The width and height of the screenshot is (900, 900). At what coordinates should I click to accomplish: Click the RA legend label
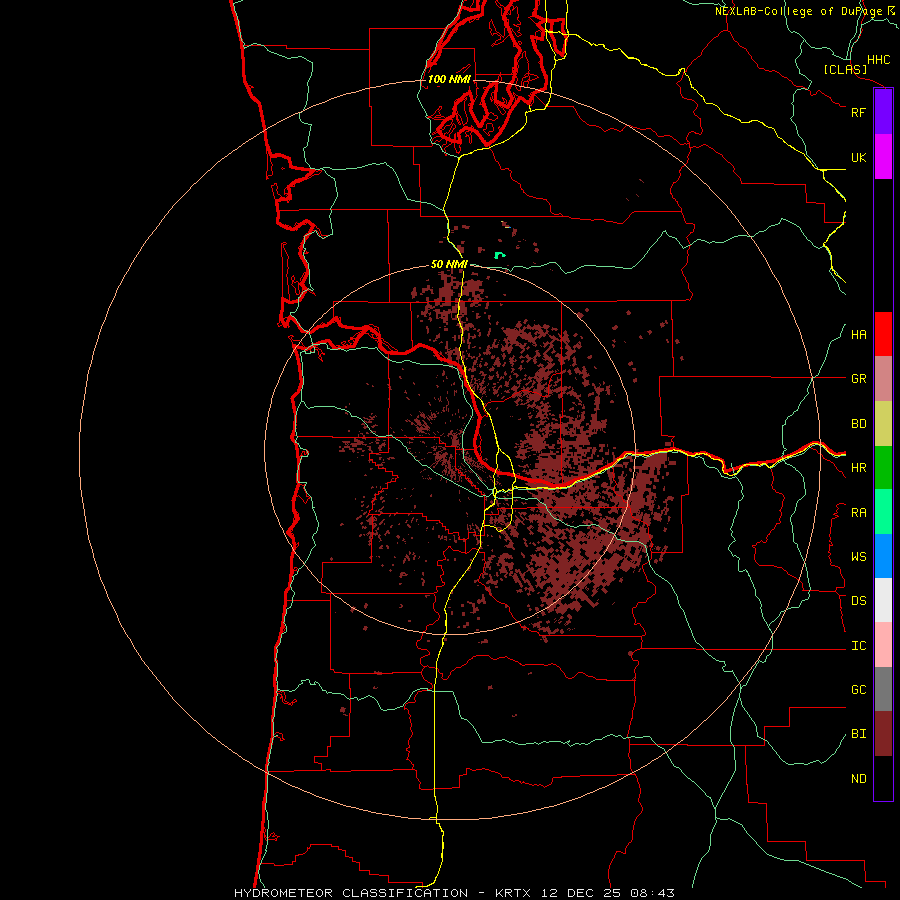pos(858,513)
